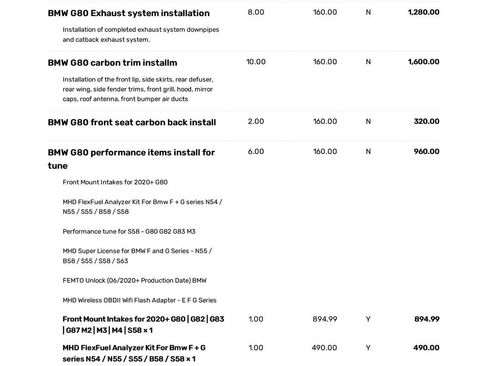The width and height of the screenshot is (488, 366).
Task: Select 'BMW G80 front seat carbon back install'
Action: 132,122
